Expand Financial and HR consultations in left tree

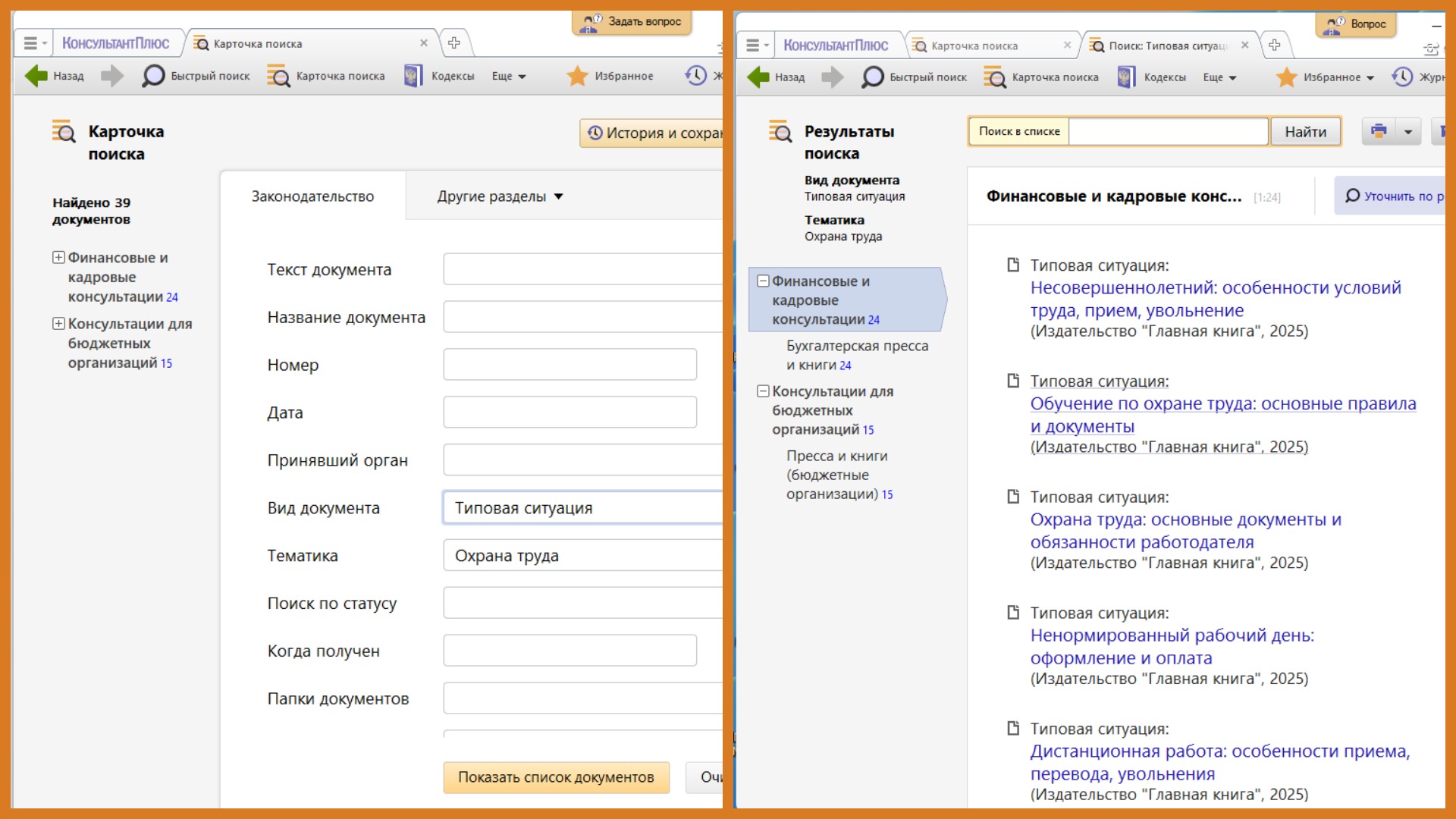point(58,258)
